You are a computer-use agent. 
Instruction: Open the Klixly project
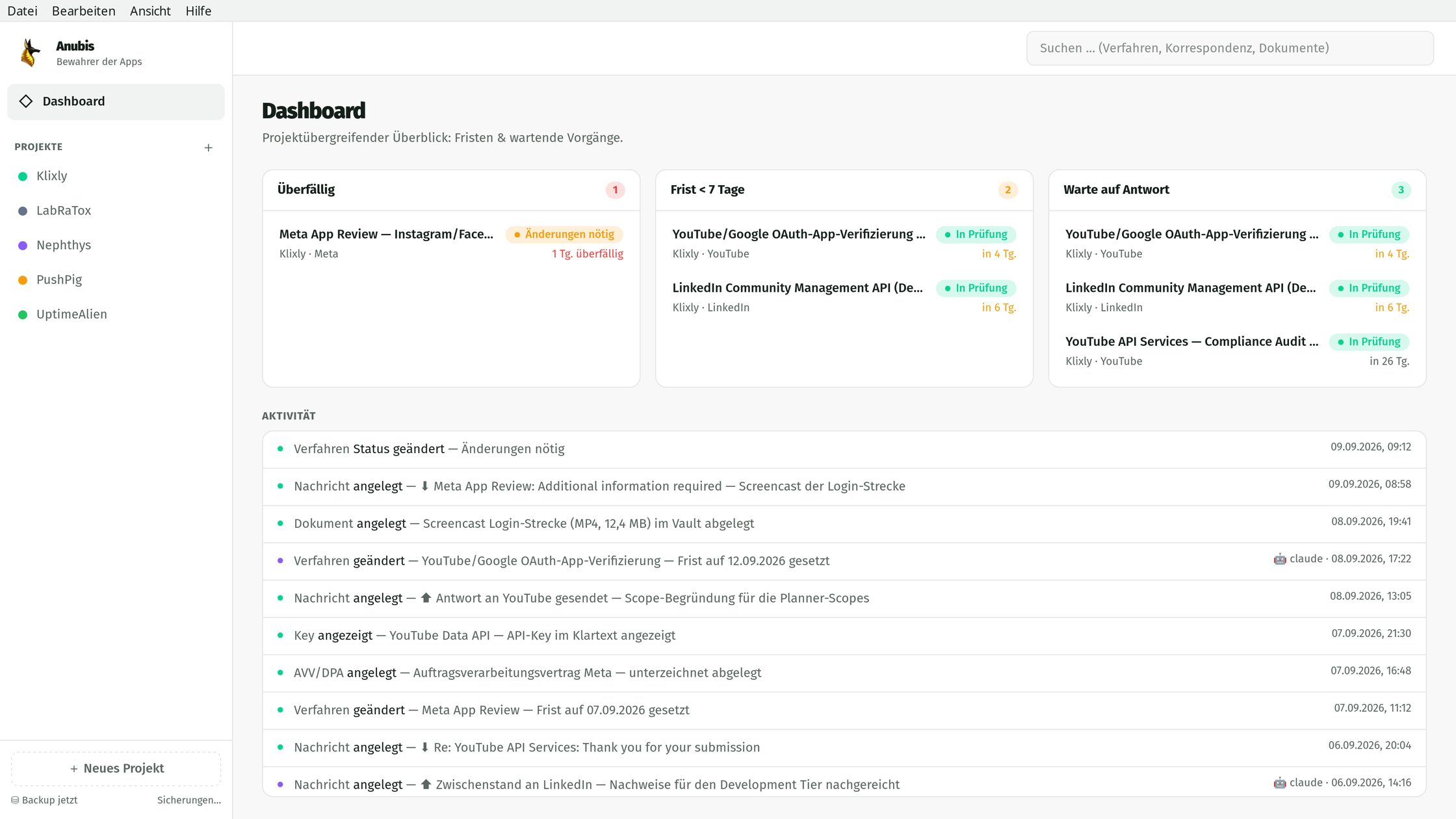pyautogui.click(x=116, y=176)
